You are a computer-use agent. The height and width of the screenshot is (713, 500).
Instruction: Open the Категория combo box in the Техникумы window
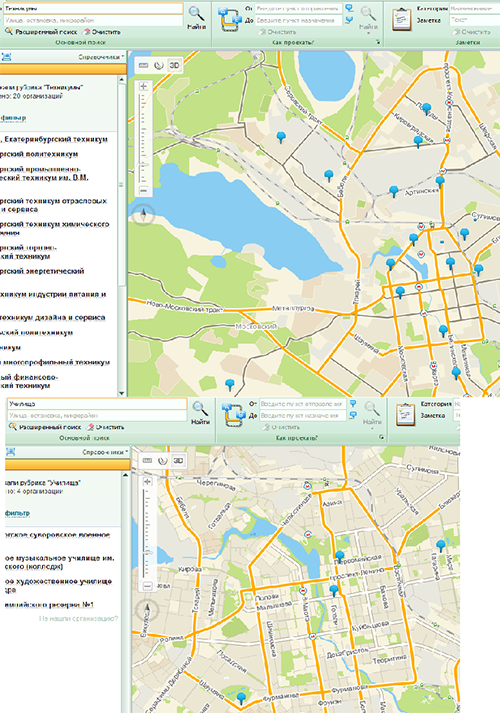pos(475,8)
